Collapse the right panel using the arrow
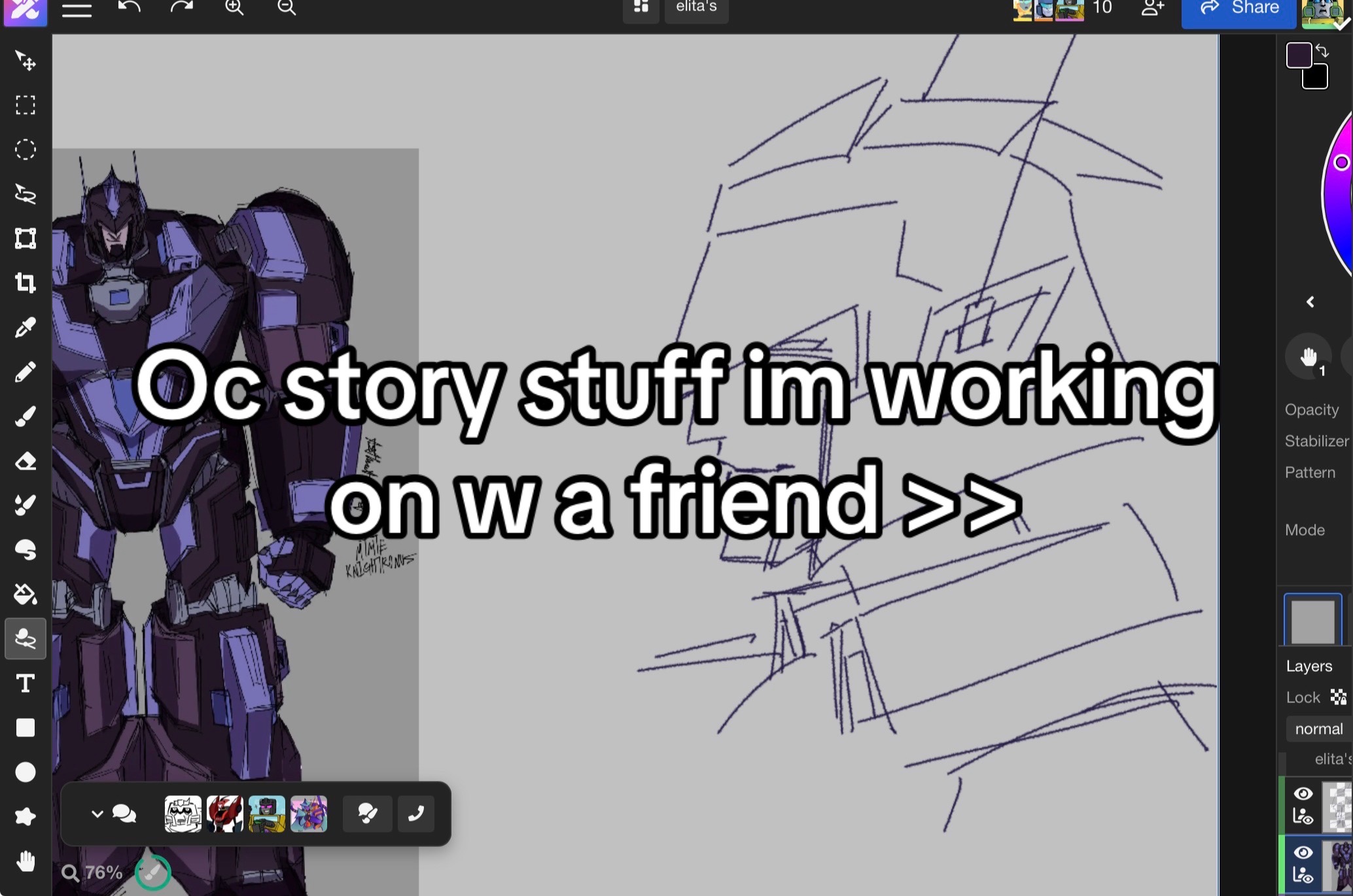The image size is (1353, 896). click(x=1310, y=302)
